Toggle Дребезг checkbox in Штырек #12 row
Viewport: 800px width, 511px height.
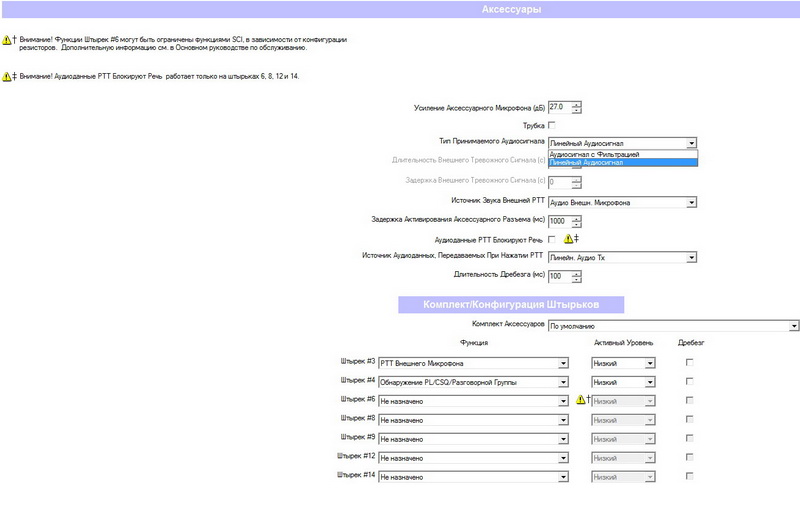(x=689, y=457)
